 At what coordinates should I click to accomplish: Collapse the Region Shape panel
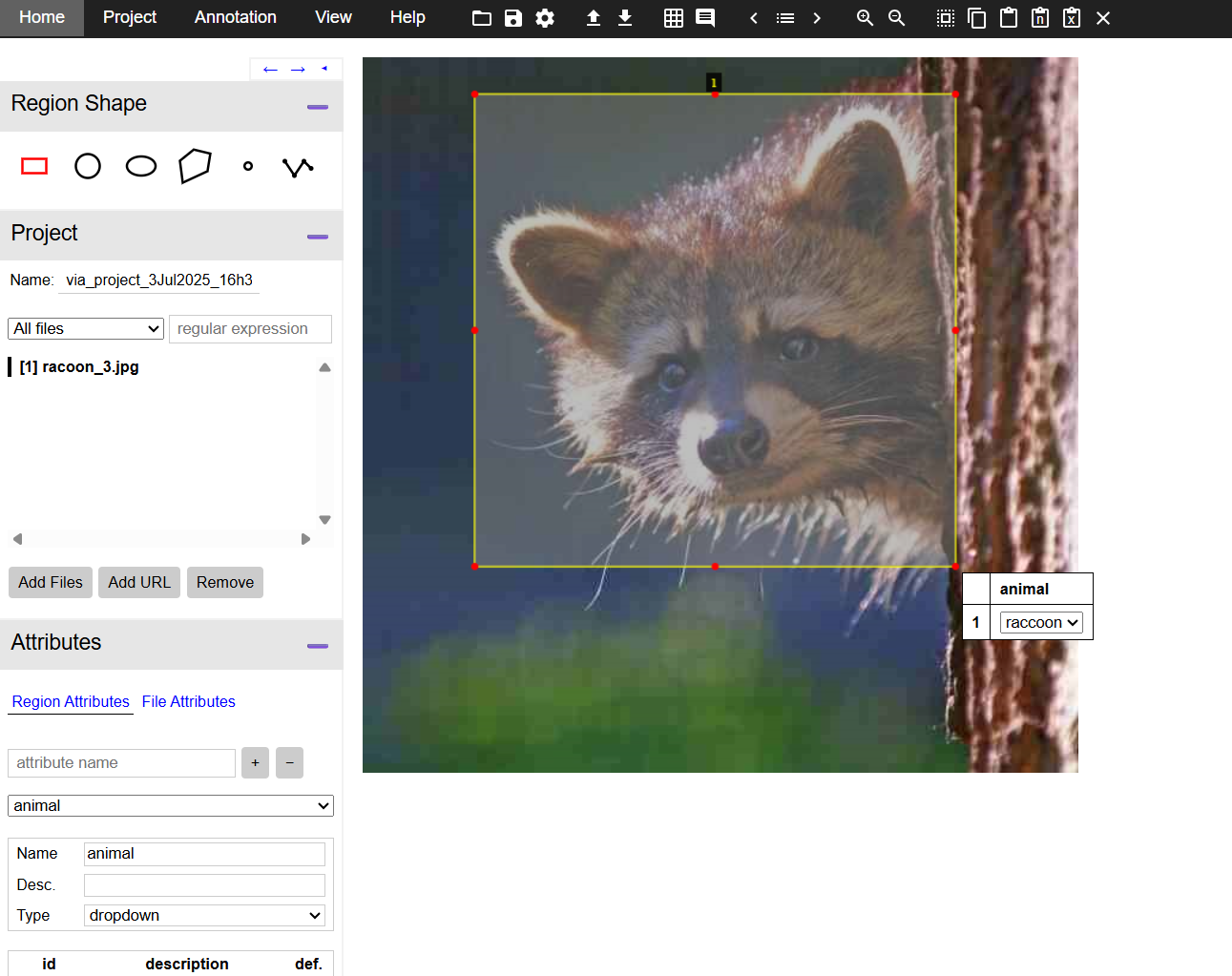pyautogui.click(x=318, y=107)
